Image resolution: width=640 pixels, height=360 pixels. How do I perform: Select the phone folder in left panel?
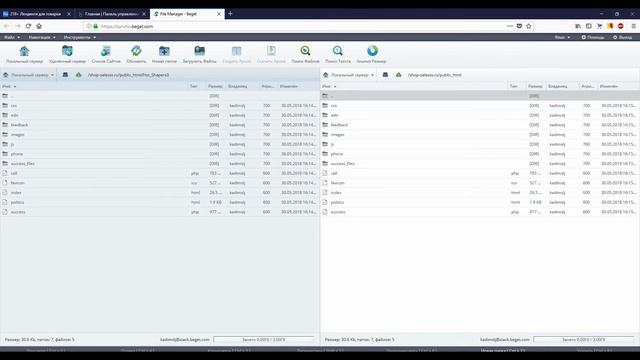coord(160,154)
